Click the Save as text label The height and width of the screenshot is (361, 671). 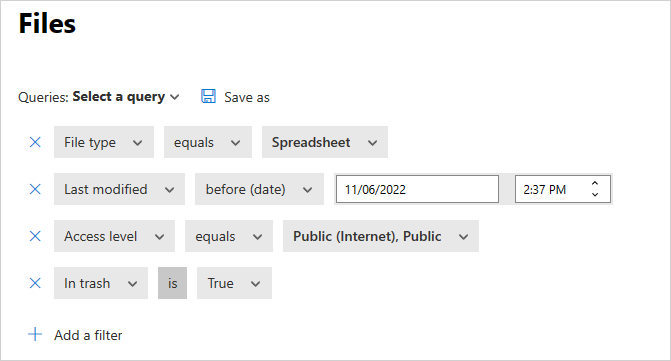tap(247, 98)
